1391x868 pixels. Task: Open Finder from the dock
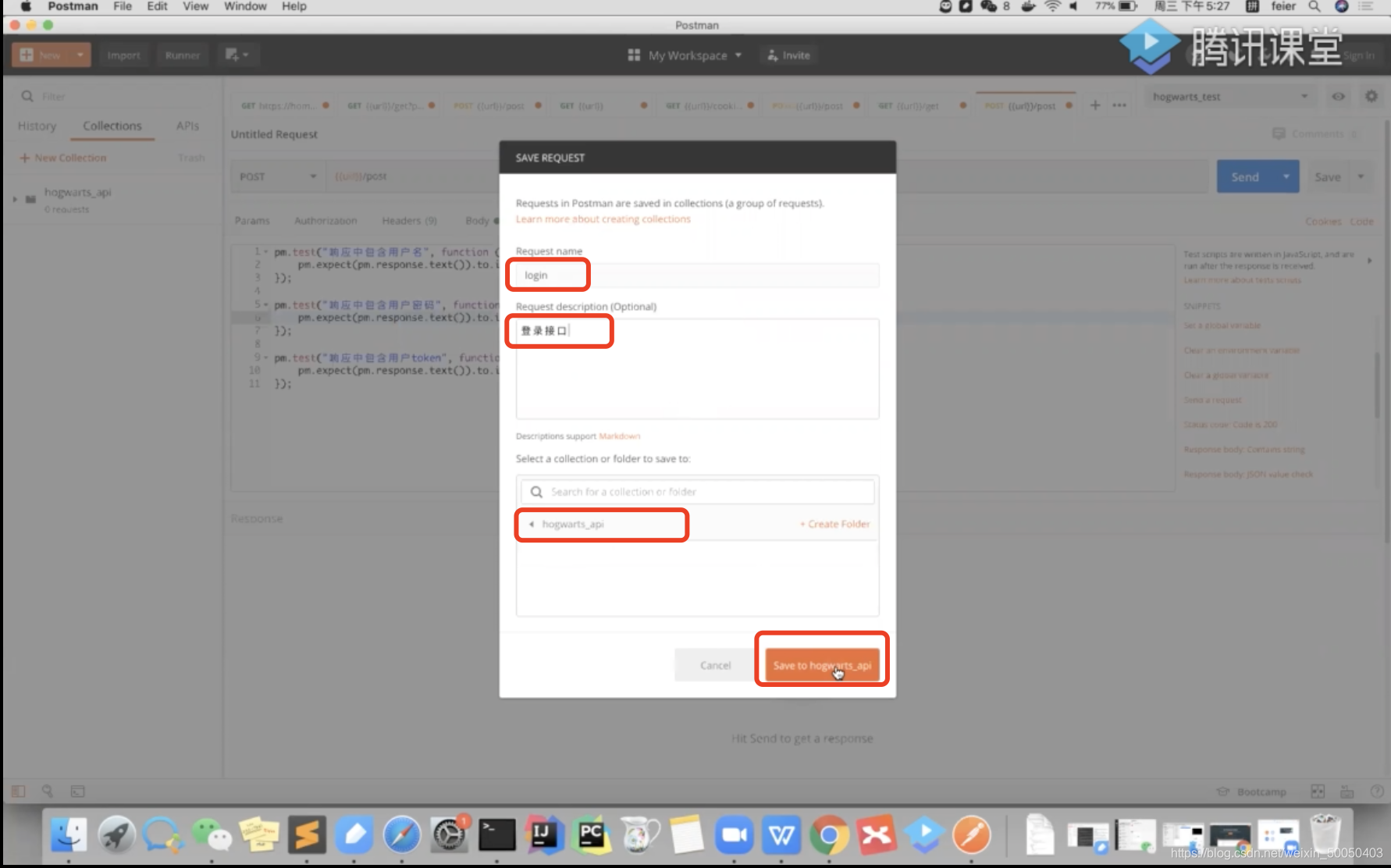[x=69, y=835]
